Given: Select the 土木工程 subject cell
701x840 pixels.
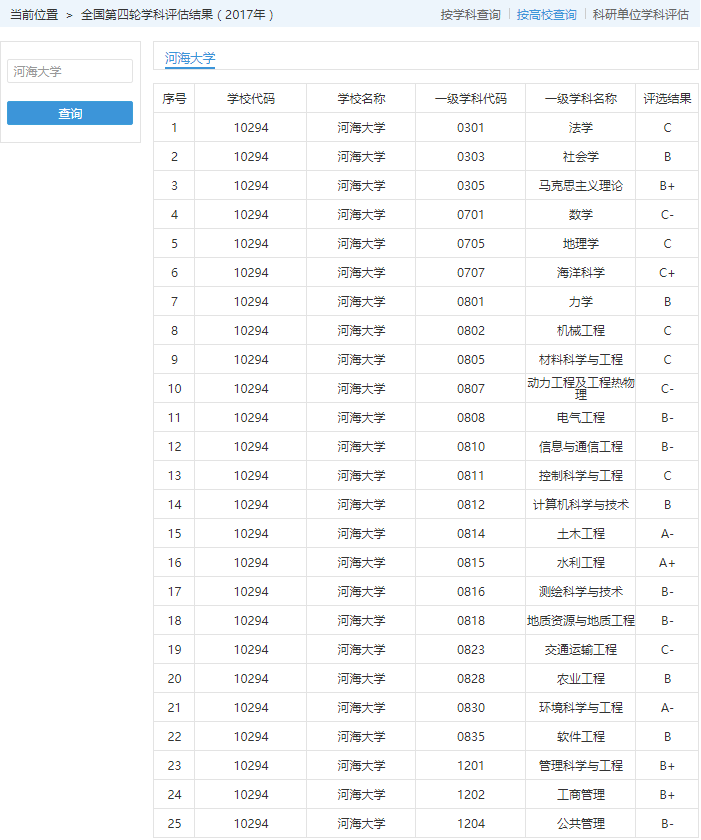Looking at the screenshot, I should [x=581, y=534].
